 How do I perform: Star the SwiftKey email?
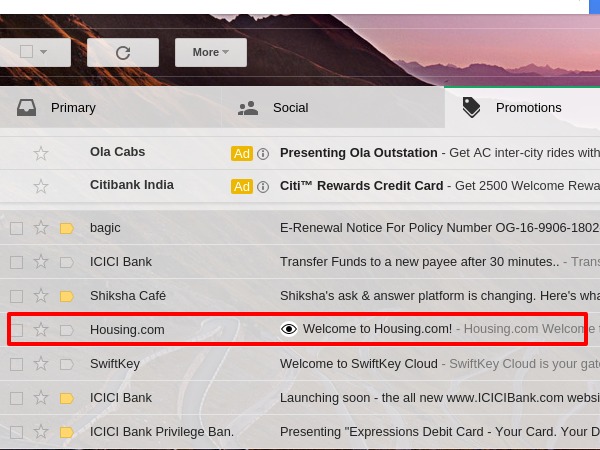[41, 364]
